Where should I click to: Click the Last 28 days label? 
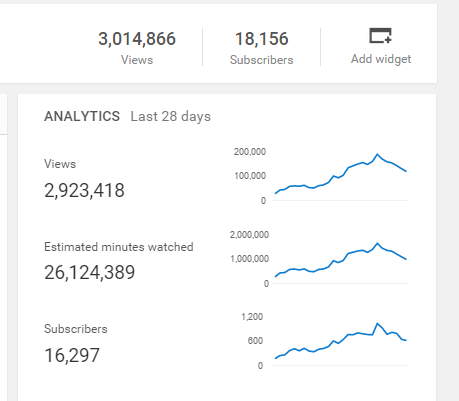coord(170,117)
